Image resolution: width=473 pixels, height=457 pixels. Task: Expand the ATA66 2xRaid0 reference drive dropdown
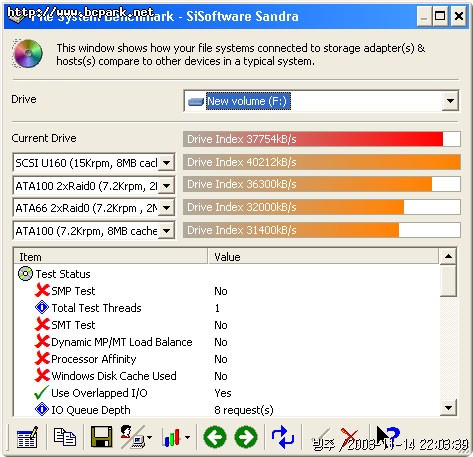coord(166,208)
